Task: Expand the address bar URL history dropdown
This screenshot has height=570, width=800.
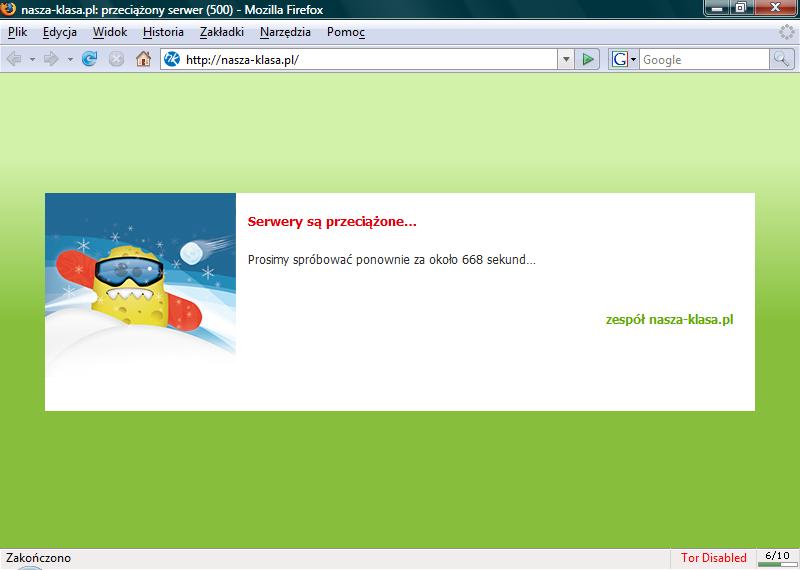Action: coord(565,59)
